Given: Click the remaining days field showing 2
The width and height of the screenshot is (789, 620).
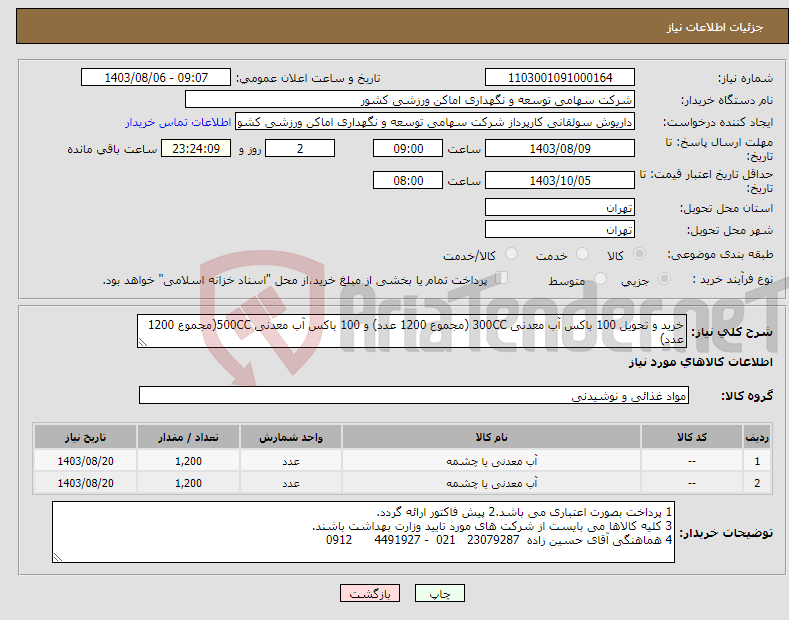Looking at the screenshot, I should pyautogui.click(x=300, y=148).
